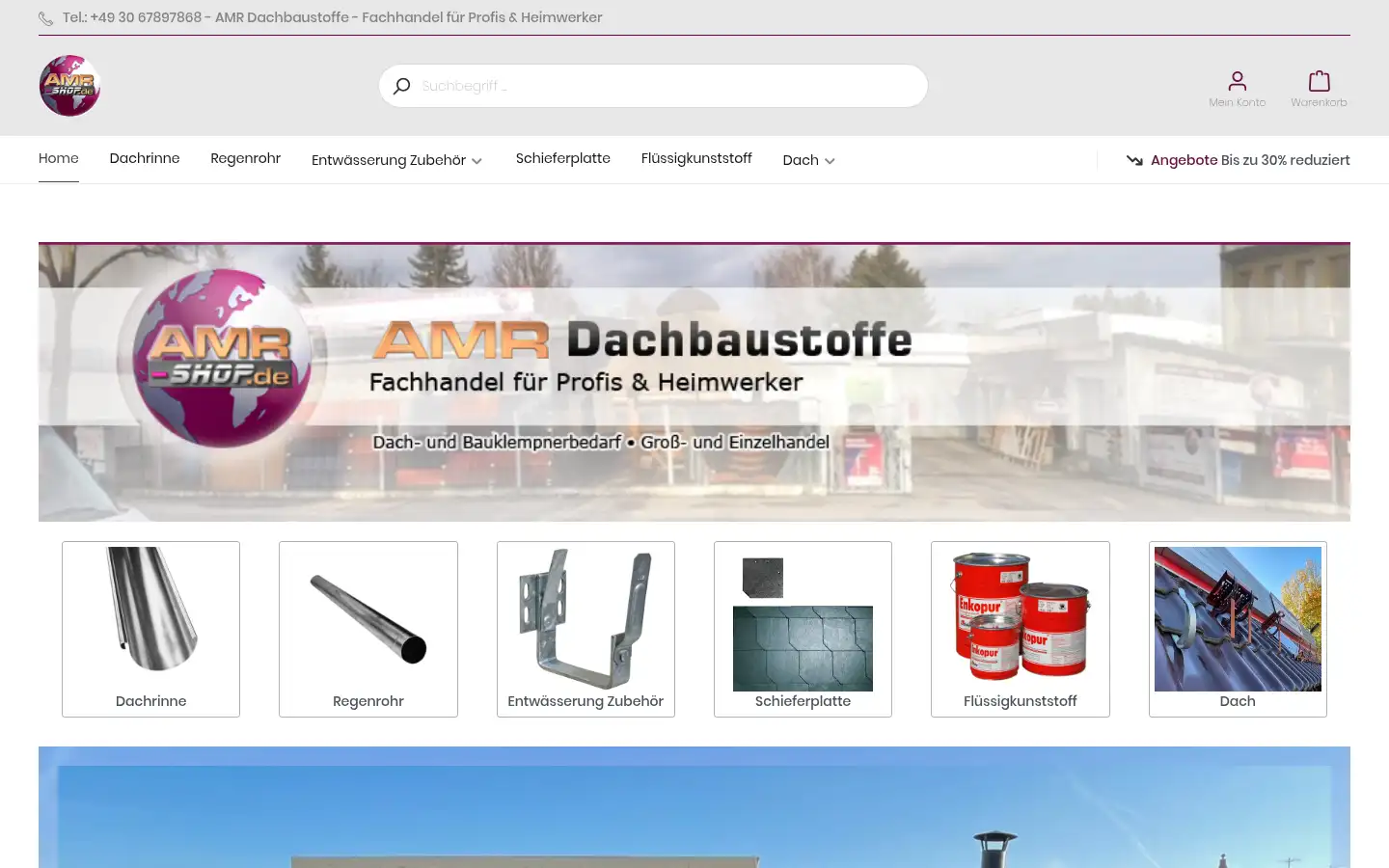Open Dachrinne in navigation bar

coord(145,158)
